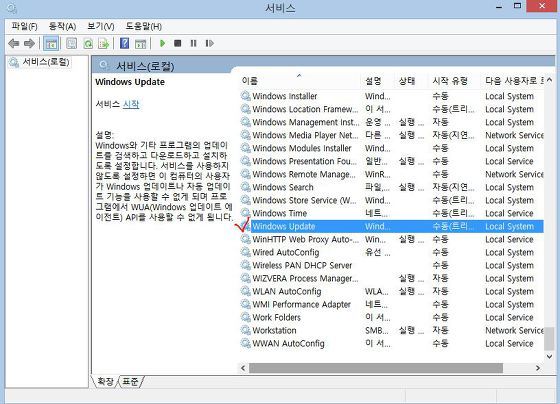Click the vertical scrollbar thumb
The image size is (560, 404).
[549, 339]
